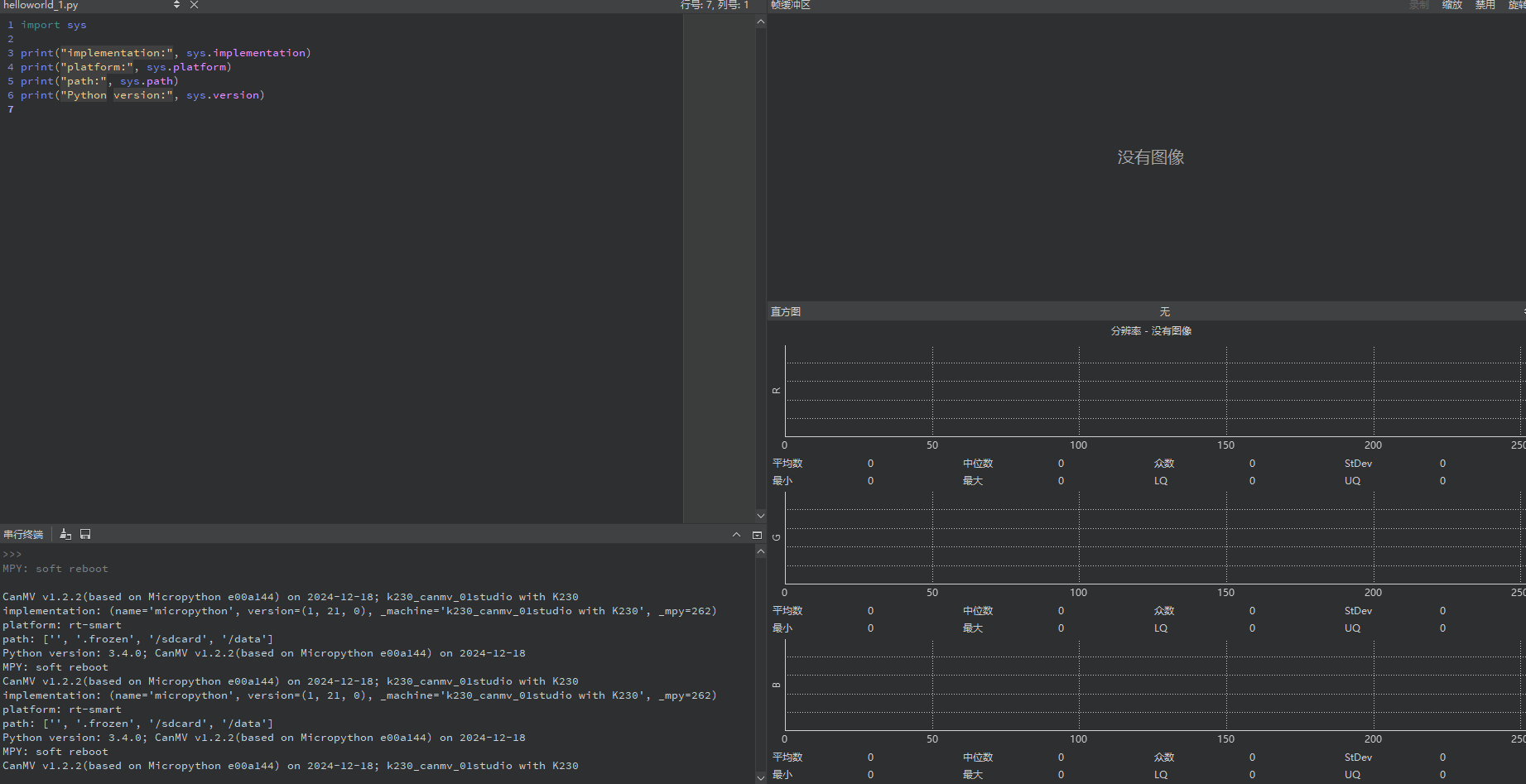Click the 缩放 zoom toggle in frame buffer
The width and height of the screenshot is (1526, 784).
(1452, 5)
